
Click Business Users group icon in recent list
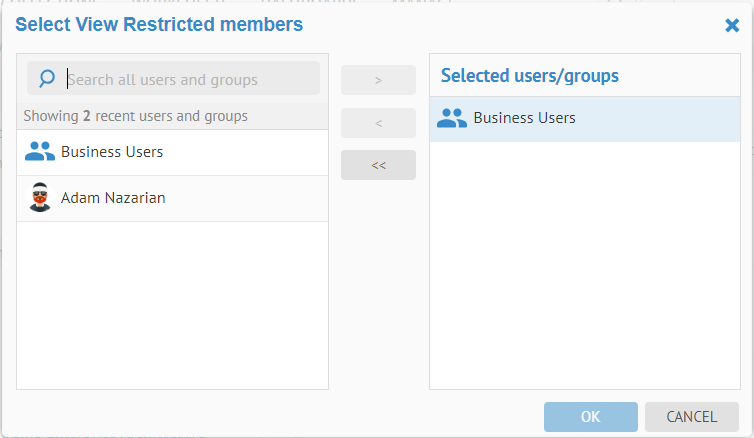pos(39,152)
